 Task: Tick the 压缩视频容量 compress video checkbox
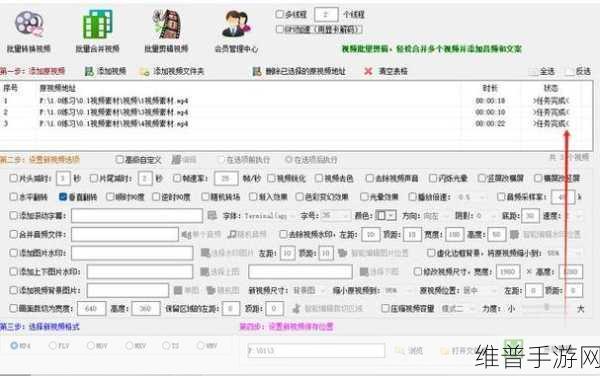[x=385, y=308]
